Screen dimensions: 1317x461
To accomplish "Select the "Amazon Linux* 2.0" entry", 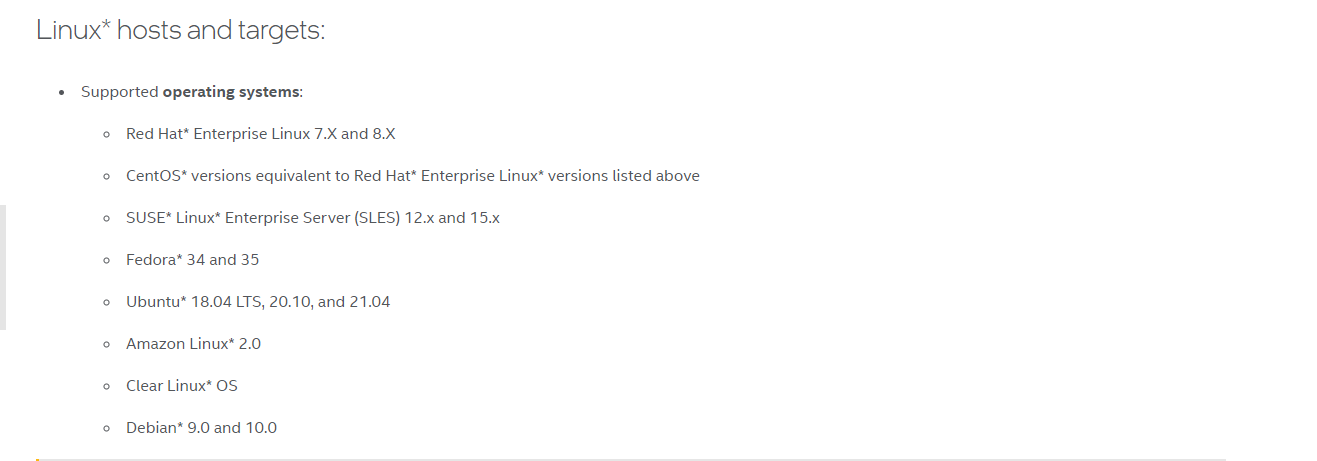I will coord(193,344).
